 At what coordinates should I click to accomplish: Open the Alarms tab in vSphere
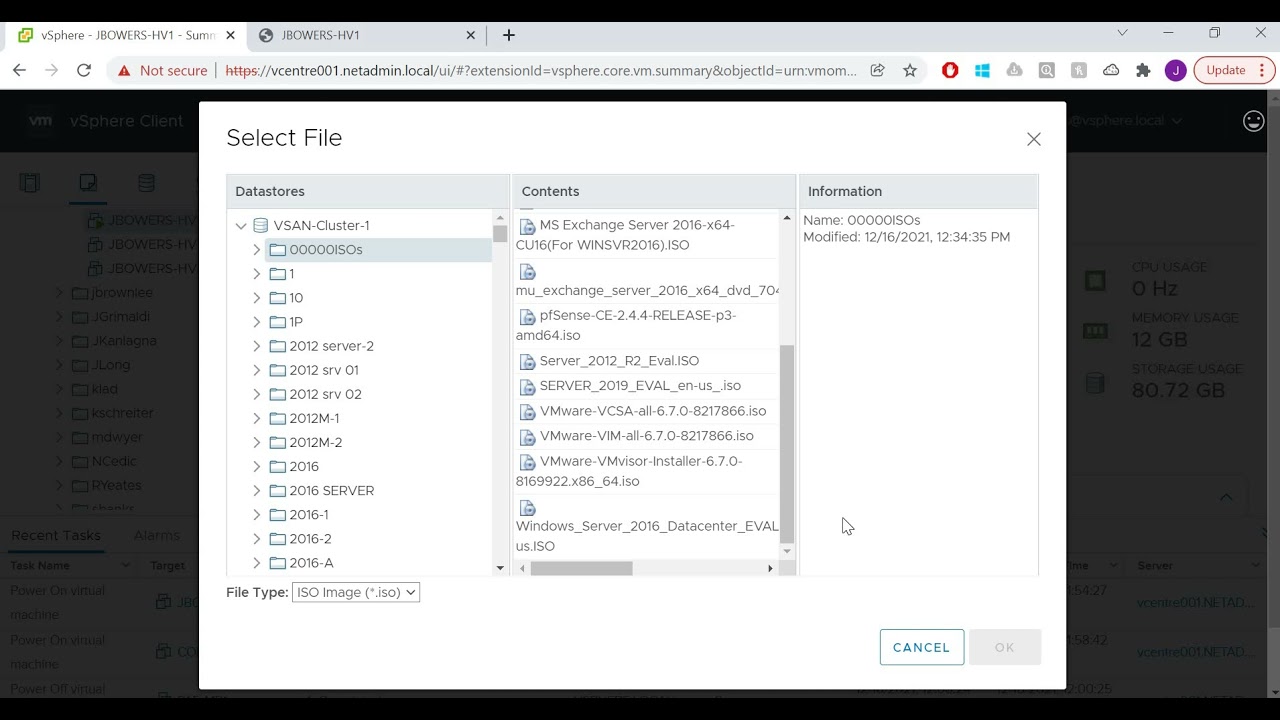157,535
